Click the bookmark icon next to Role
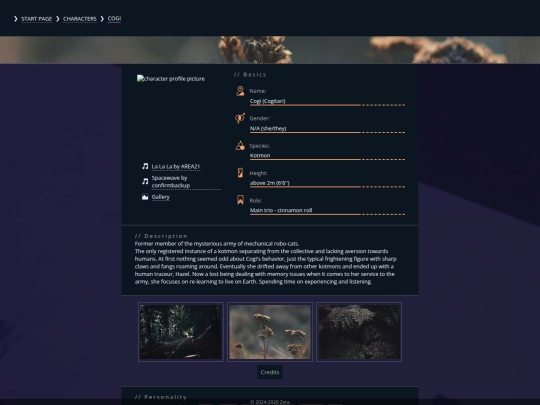The width and height of the screenshot is (540, 405). (x=240, y=200)
